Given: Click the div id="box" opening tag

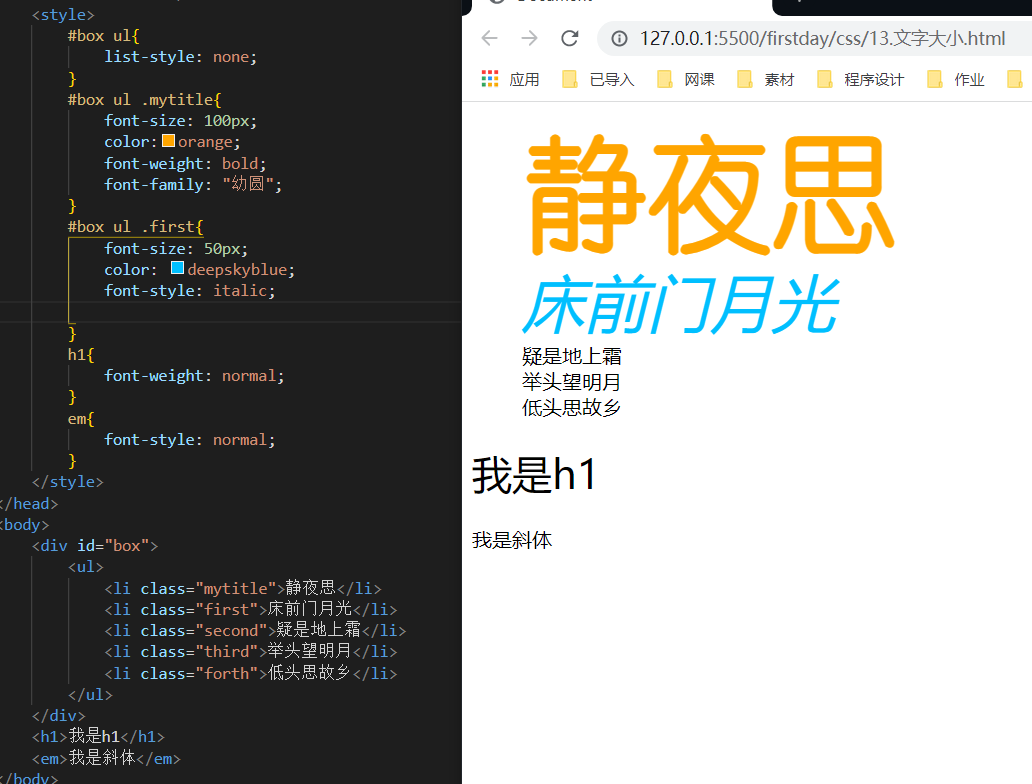Looking at the screenshot, I should tap(95, 546).
